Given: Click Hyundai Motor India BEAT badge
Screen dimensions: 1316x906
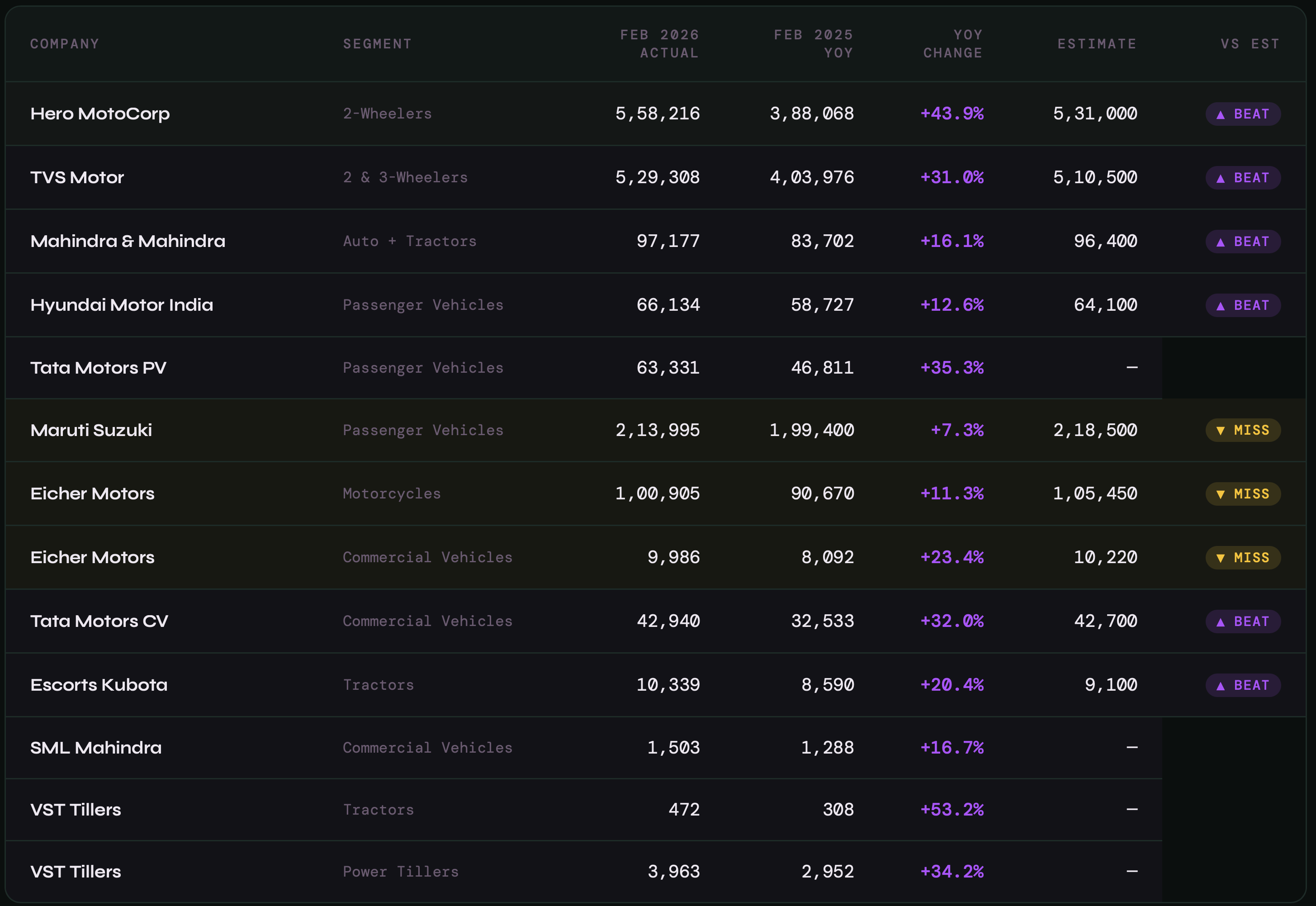Looking at the screenshot, I should pos(1242,305).
